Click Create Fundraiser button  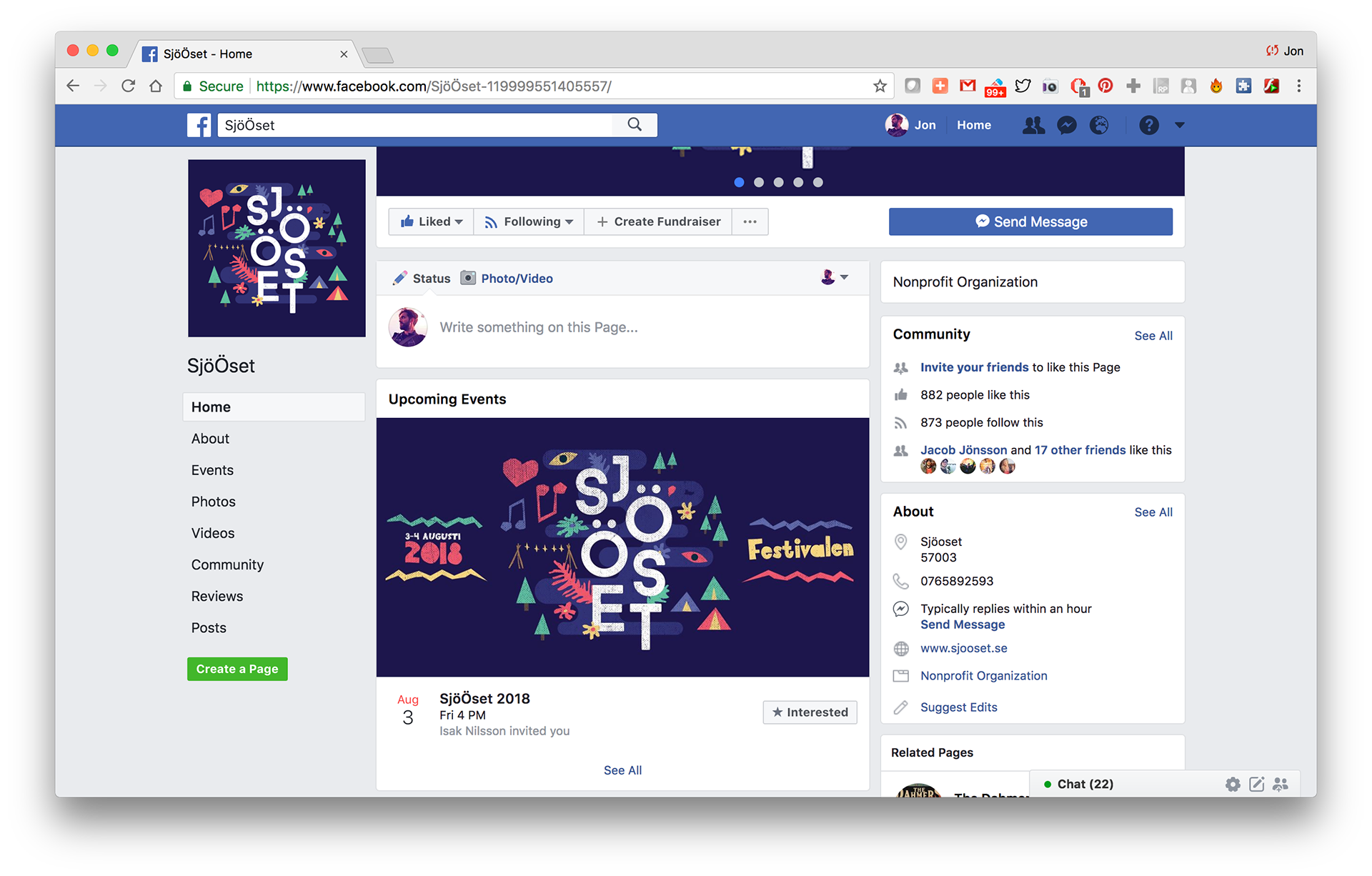pos(658,222)
